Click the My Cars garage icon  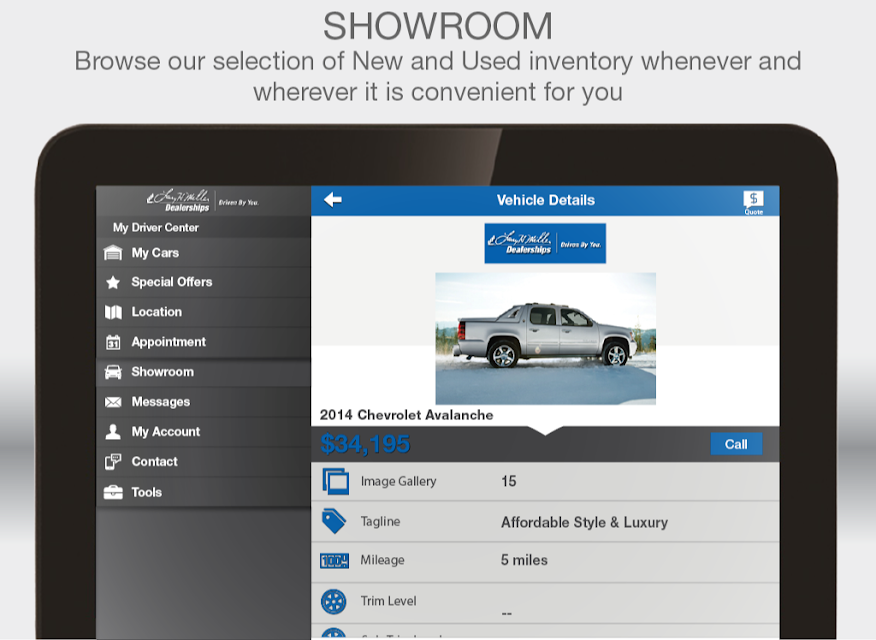click(113, 253)
